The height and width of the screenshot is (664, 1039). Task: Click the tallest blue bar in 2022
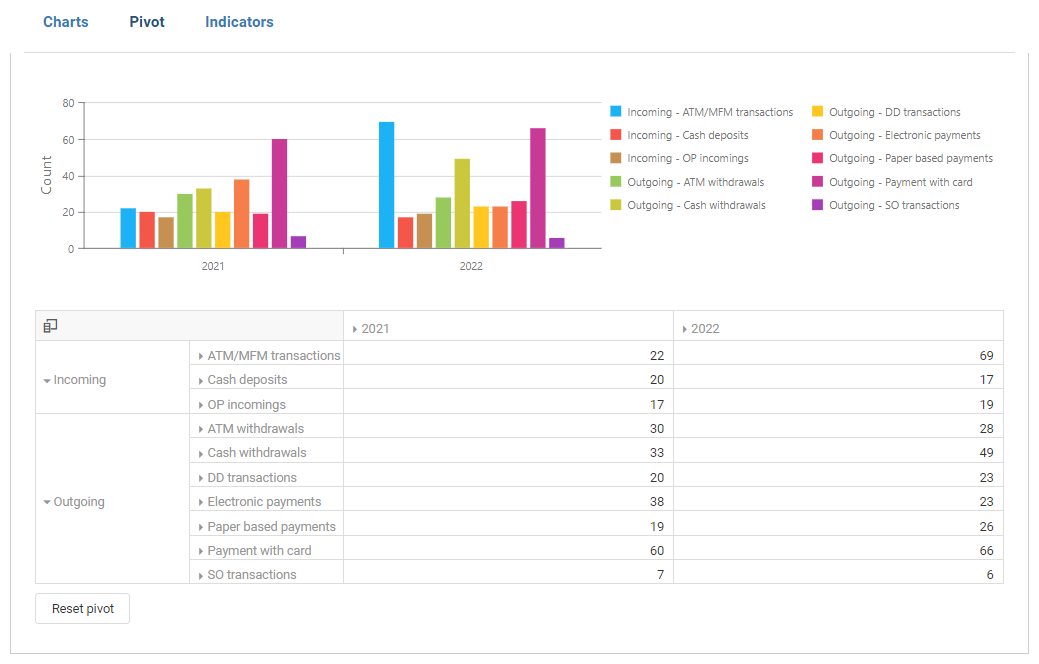(386, 185)
